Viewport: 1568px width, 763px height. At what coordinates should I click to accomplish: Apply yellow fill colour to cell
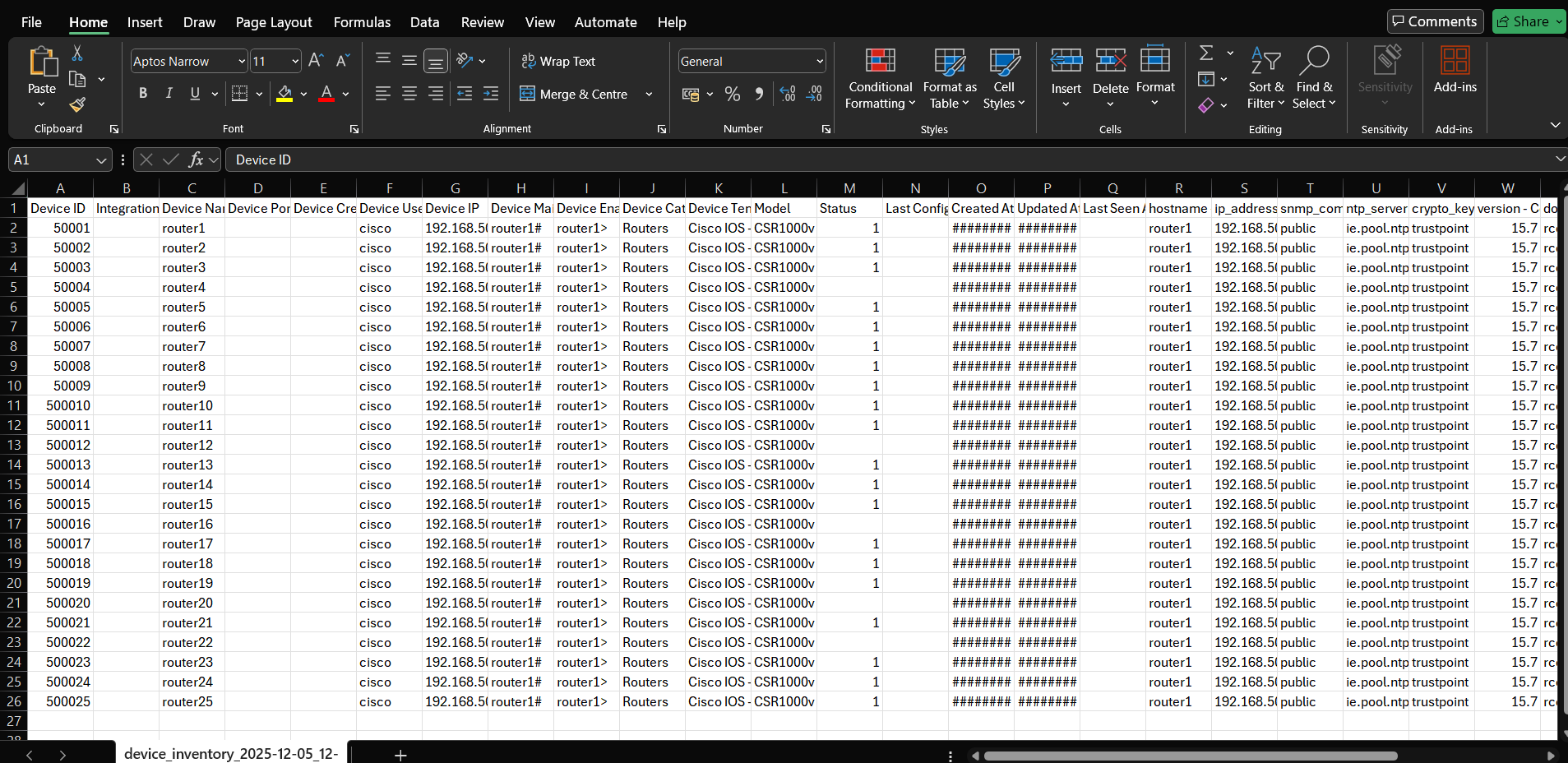284,94
